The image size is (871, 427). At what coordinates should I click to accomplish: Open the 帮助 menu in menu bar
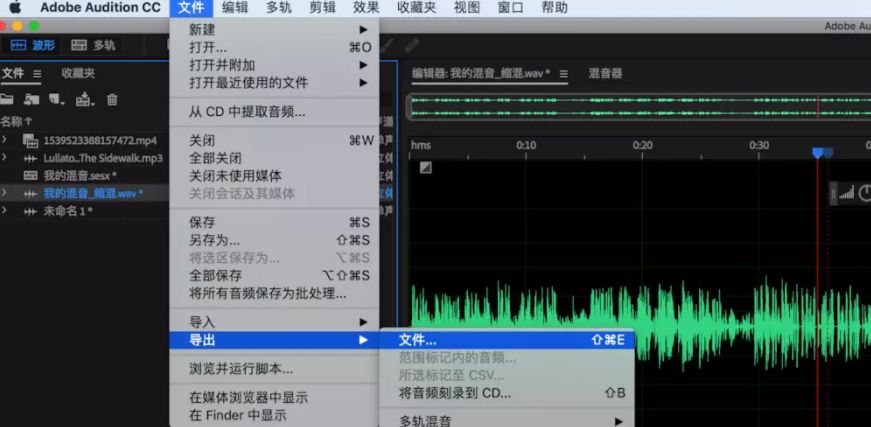pyautogui.click(x=554, y=8)
